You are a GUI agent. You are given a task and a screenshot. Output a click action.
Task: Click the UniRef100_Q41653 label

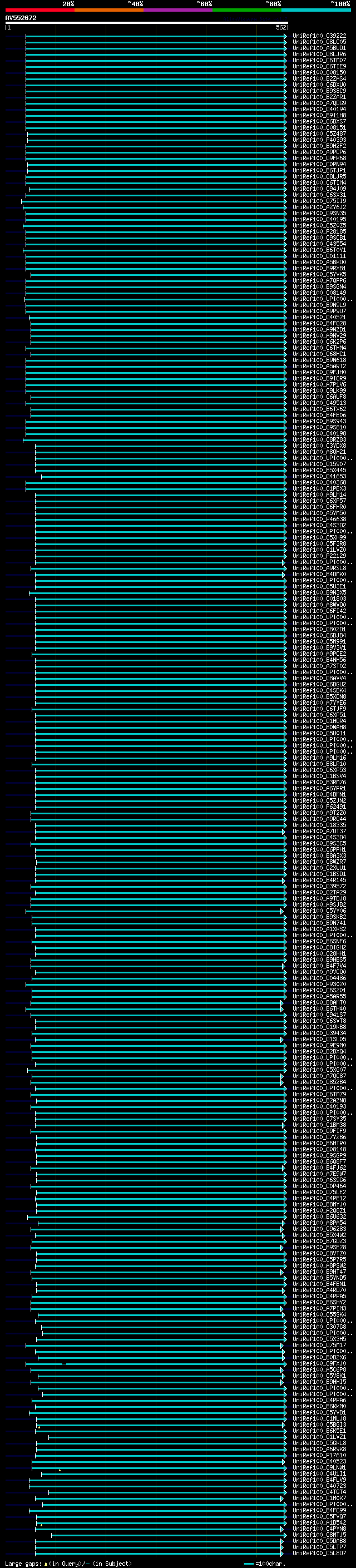319,477
